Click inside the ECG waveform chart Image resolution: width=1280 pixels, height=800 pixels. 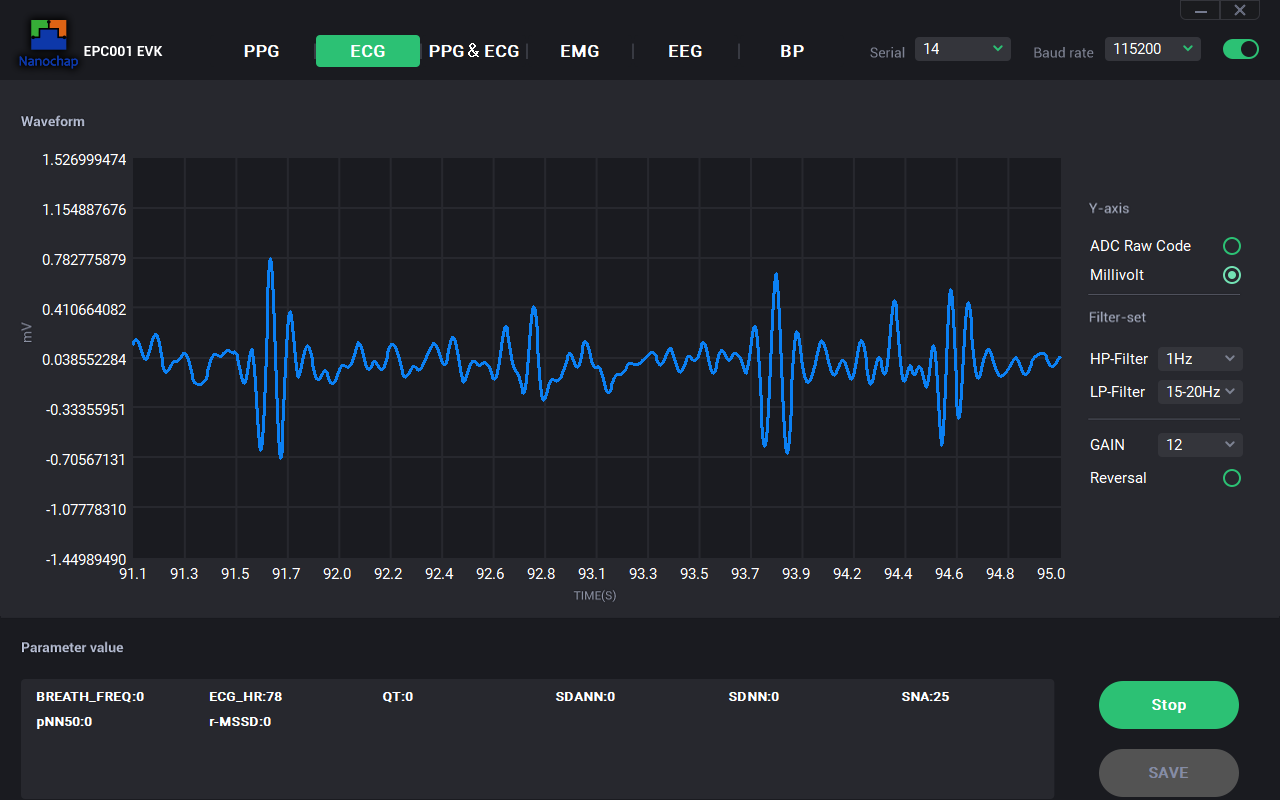[x=596, y=358]
